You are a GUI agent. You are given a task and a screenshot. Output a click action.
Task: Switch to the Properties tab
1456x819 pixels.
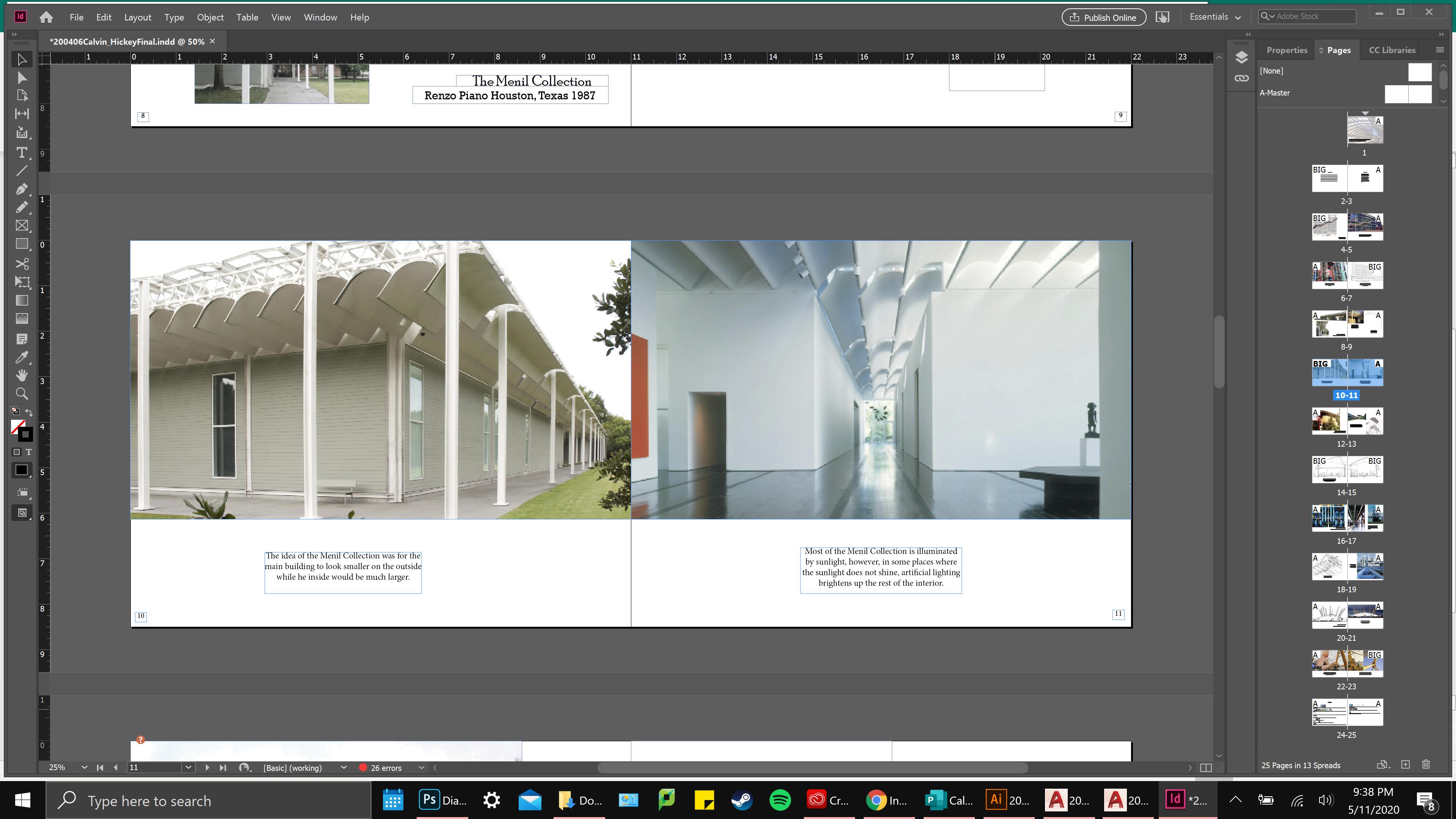tap(1287, 50)
